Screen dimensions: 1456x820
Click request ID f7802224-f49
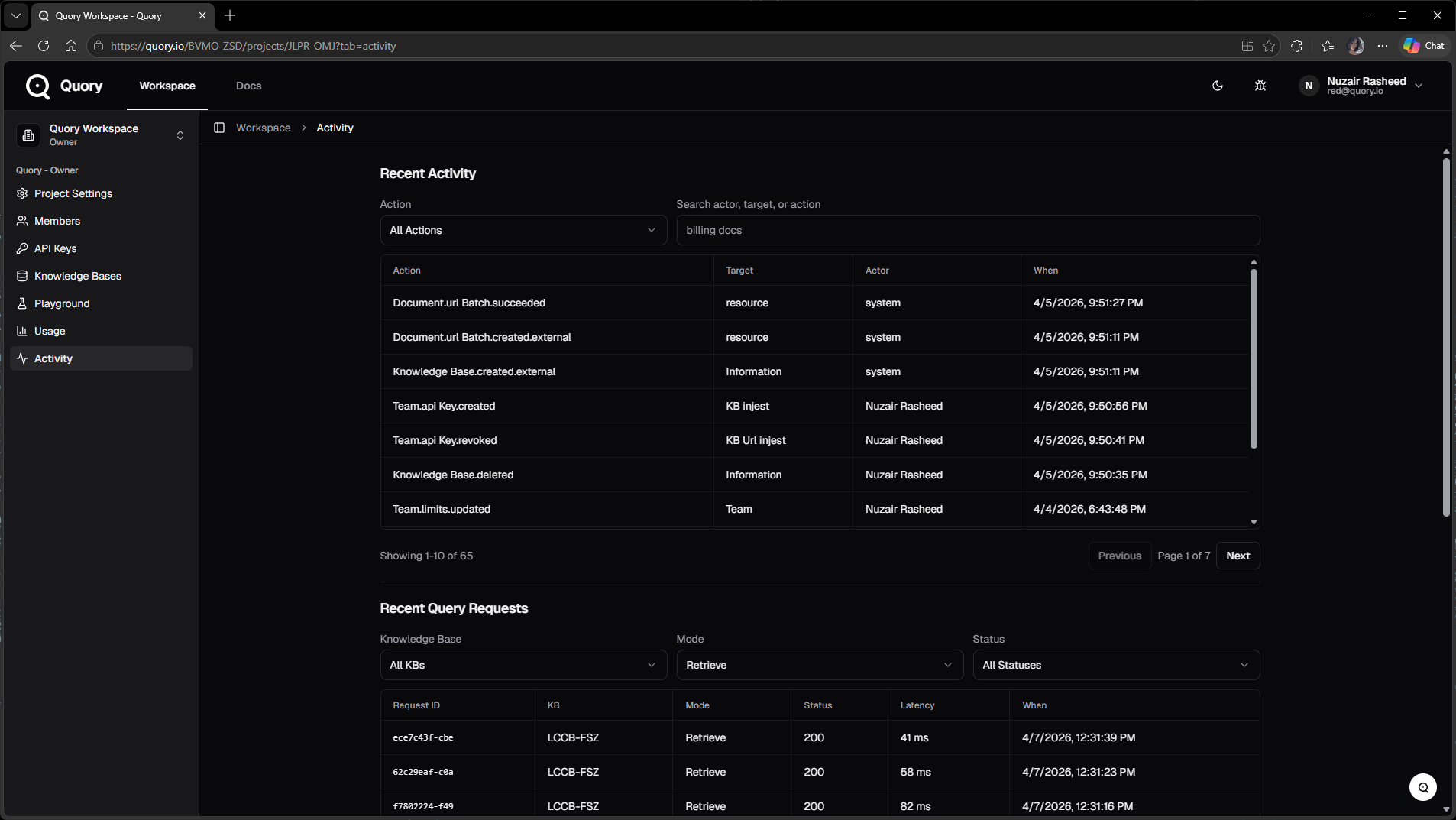click(423, 806)
